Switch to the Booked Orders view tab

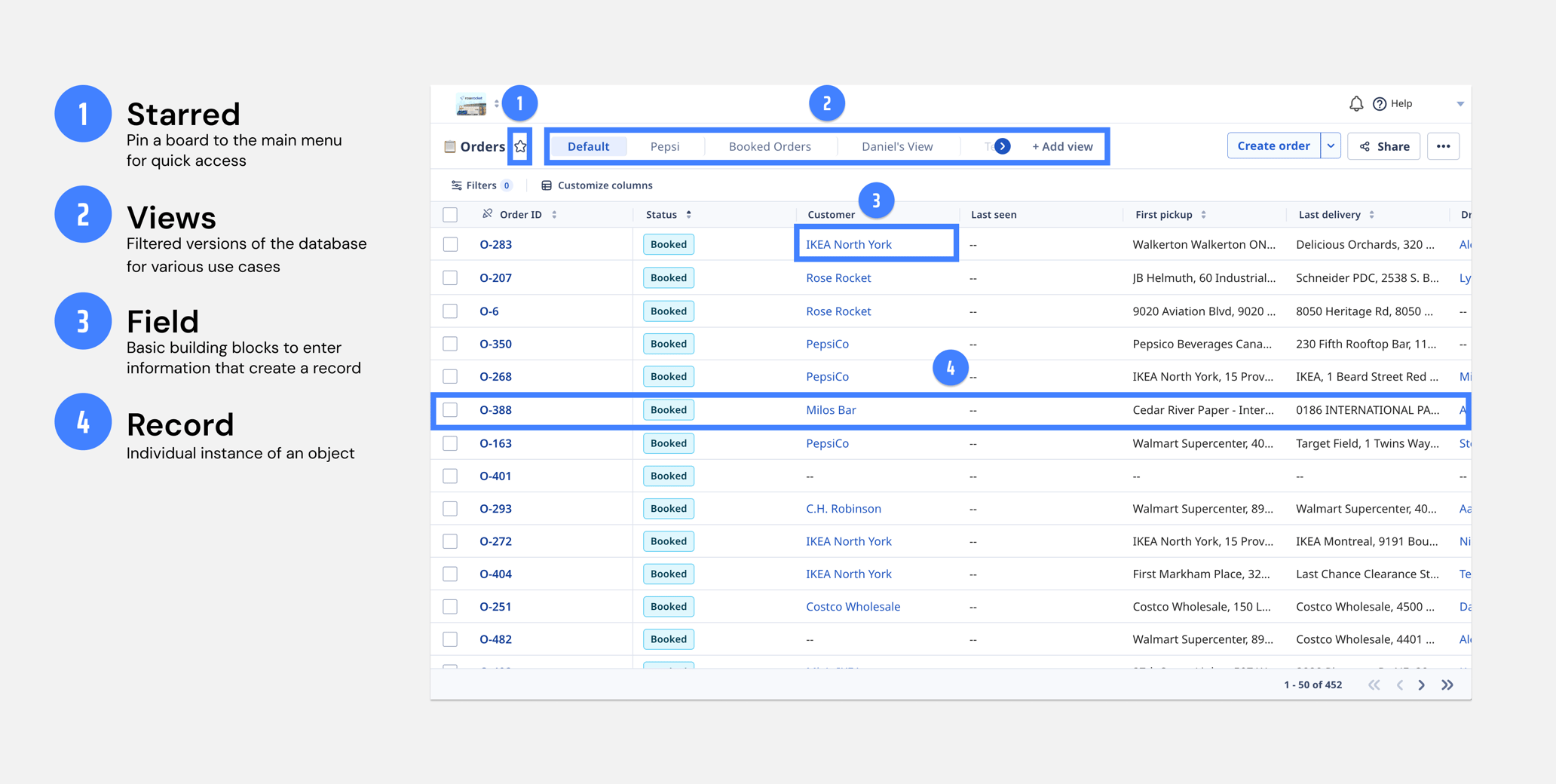(770, 146)
